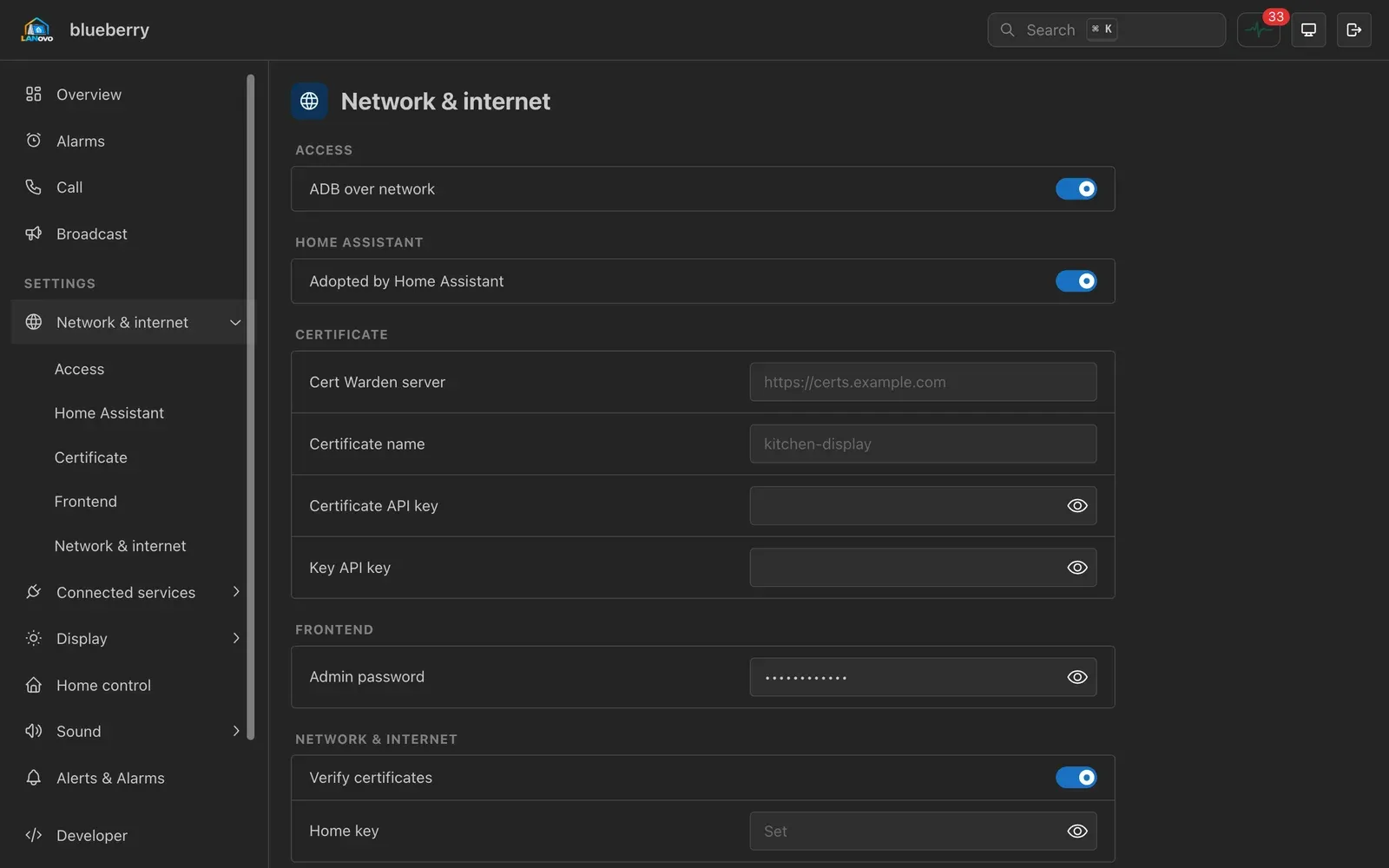
Task: Click the ADB over network label
Action: click(372, 188)
